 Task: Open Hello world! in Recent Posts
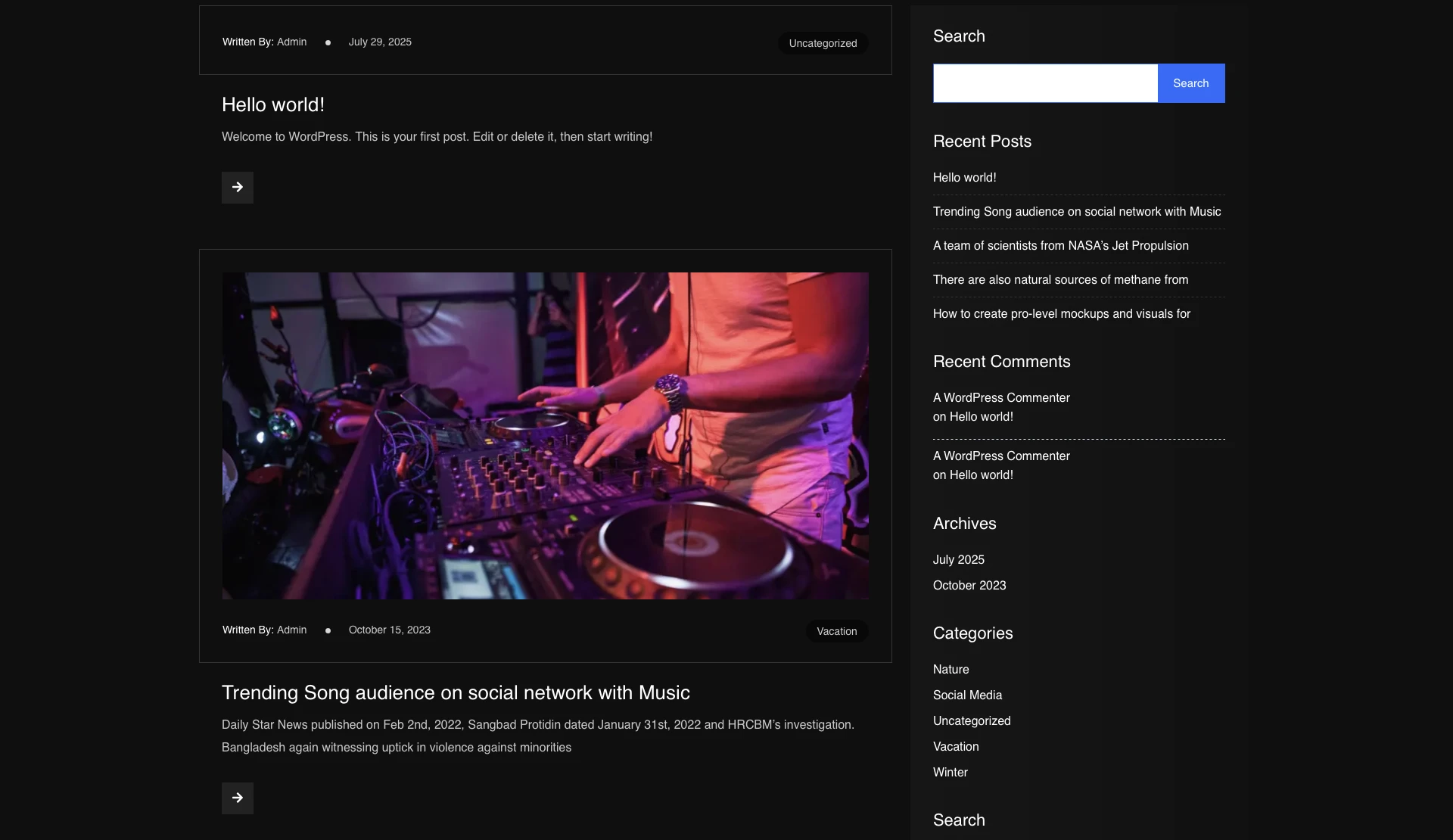[964, 178]
